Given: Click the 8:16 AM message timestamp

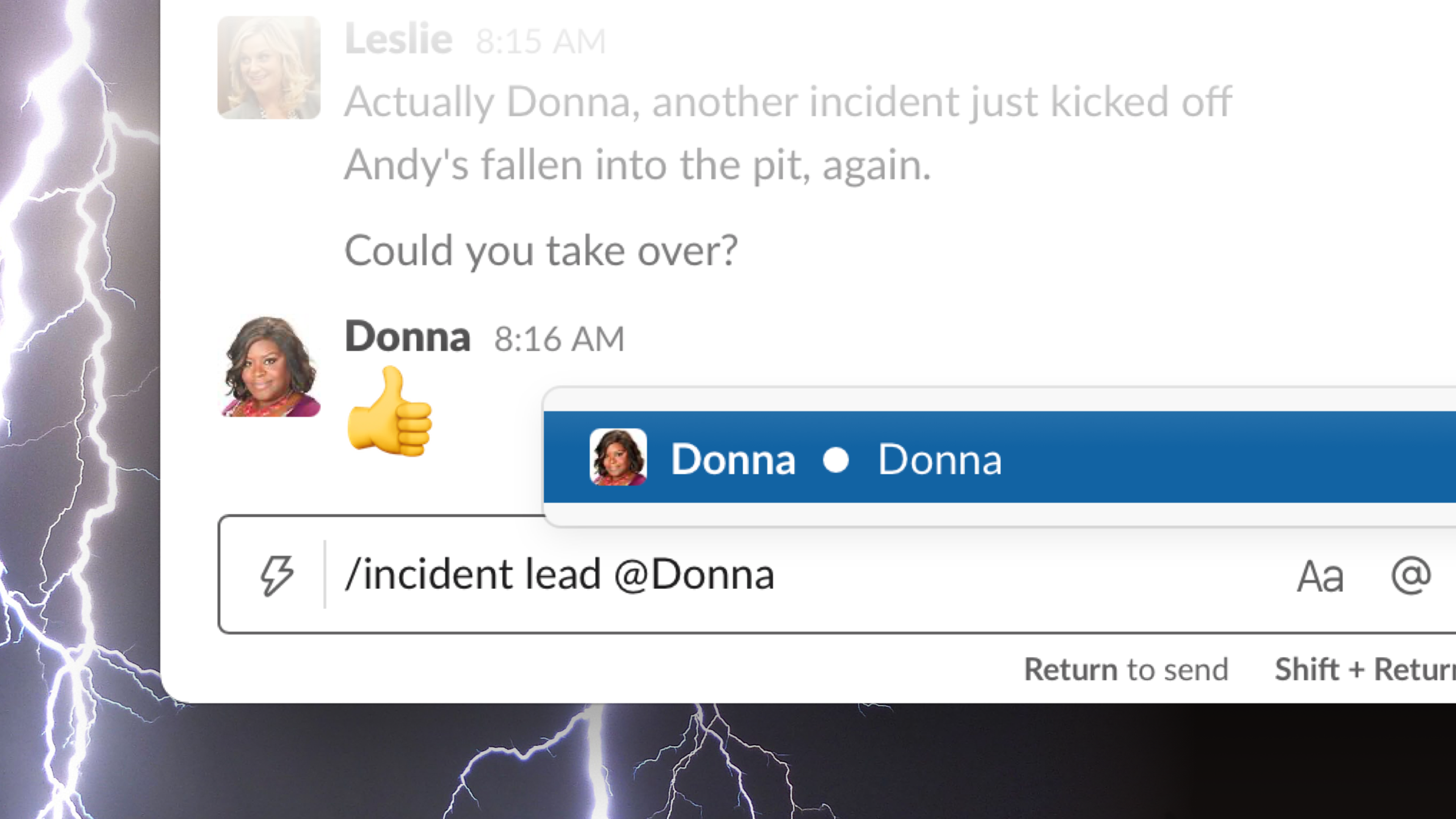Looking at the screenshot, I should pyautogui.click(x=560, y=339).
